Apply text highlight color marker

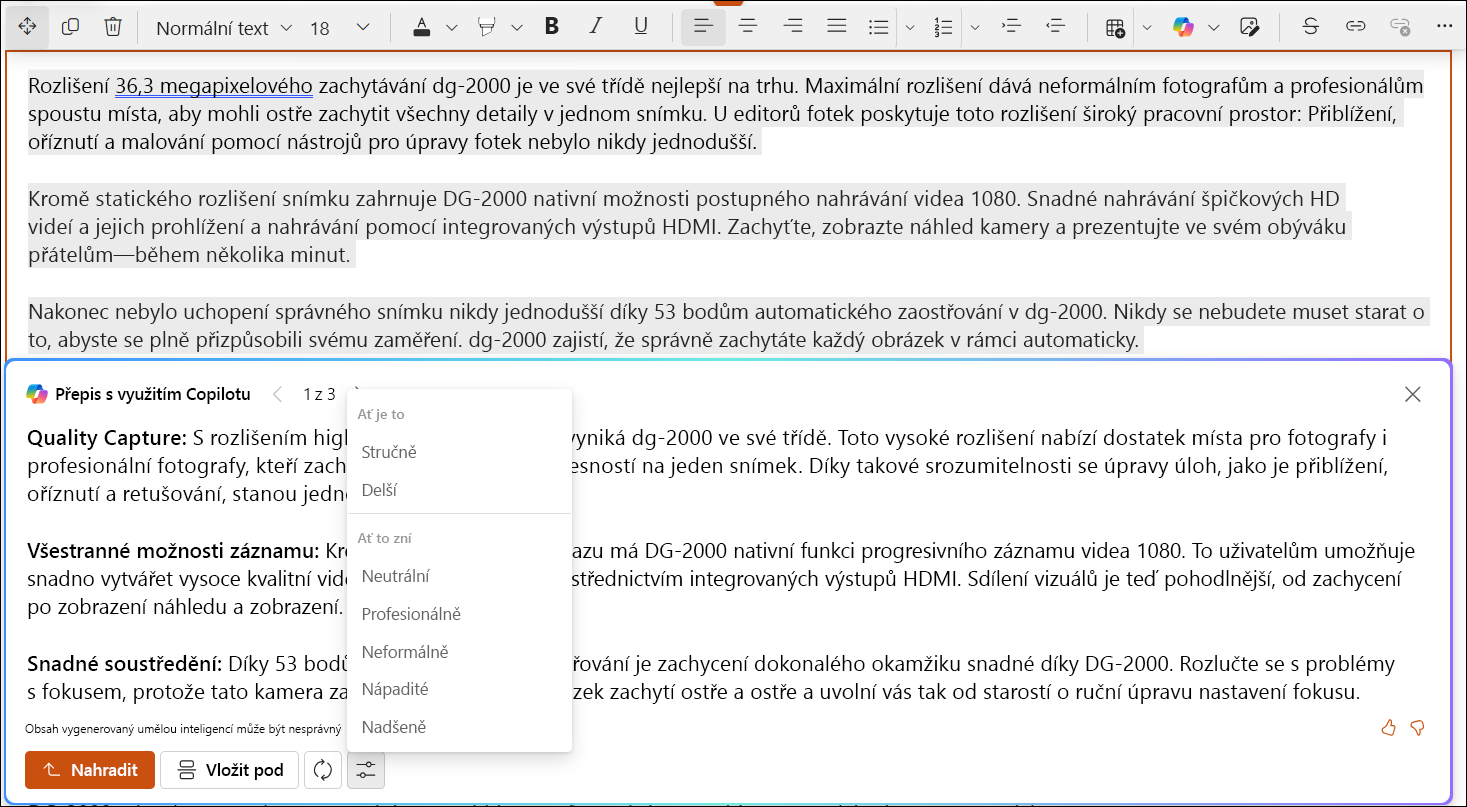(x=488, y=27)
